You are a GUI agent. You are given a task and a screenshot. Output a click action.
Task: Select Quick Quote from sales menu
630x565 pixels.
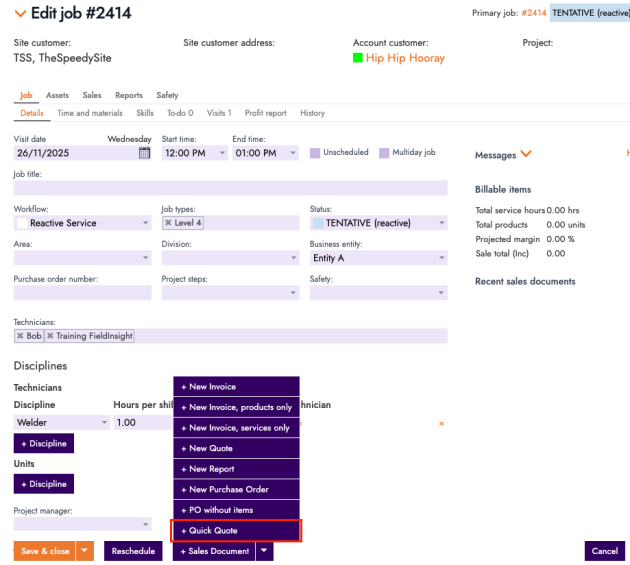point(236,530)
